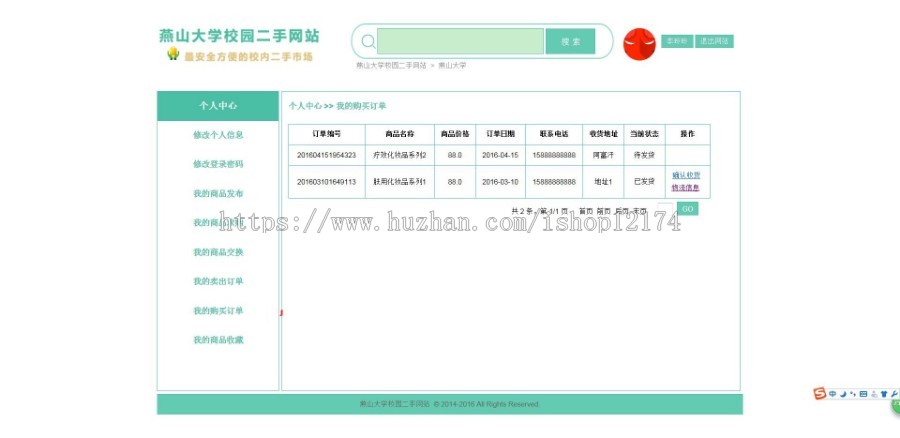Open 修改登录密码 in the sidebar

[218, 164]
